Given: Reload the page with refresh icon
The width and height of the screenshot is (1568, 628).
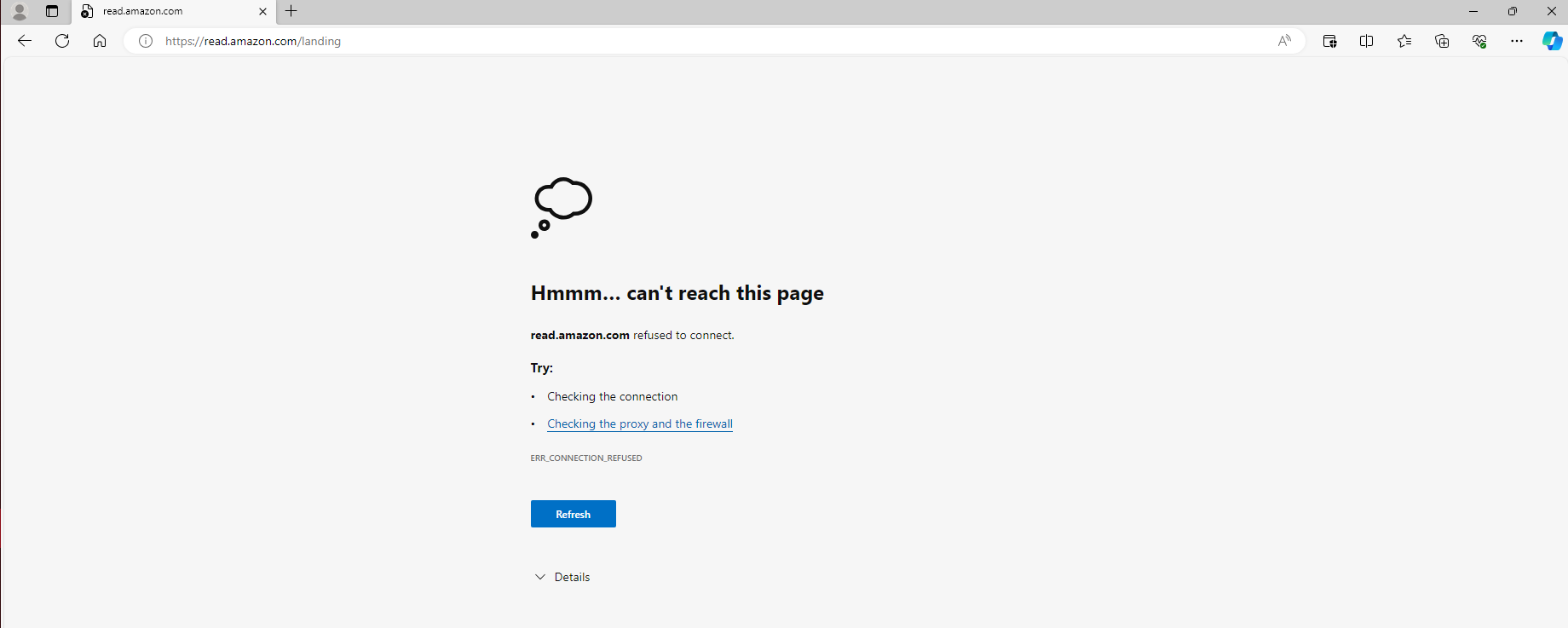Looking at the screenshot, I should (x=62, y=41).
